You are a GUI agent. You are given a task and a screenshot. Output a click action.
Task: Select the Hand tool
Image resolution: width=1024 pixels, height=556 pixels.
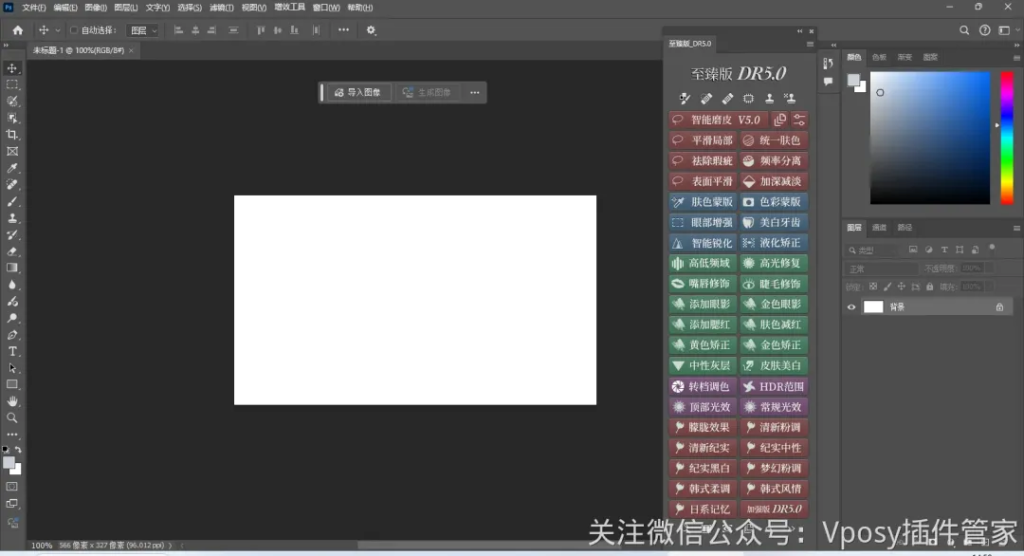click(12, 401)
